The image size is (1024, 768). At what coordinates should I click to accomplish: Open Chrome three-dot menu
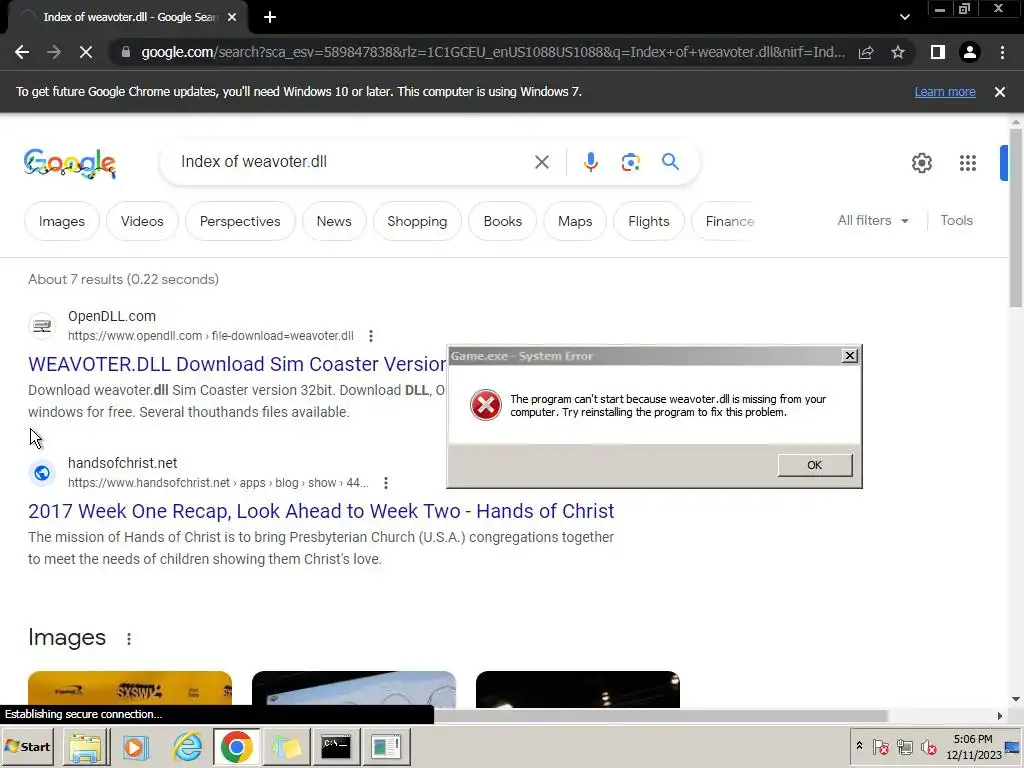(x=1002, y=52)
